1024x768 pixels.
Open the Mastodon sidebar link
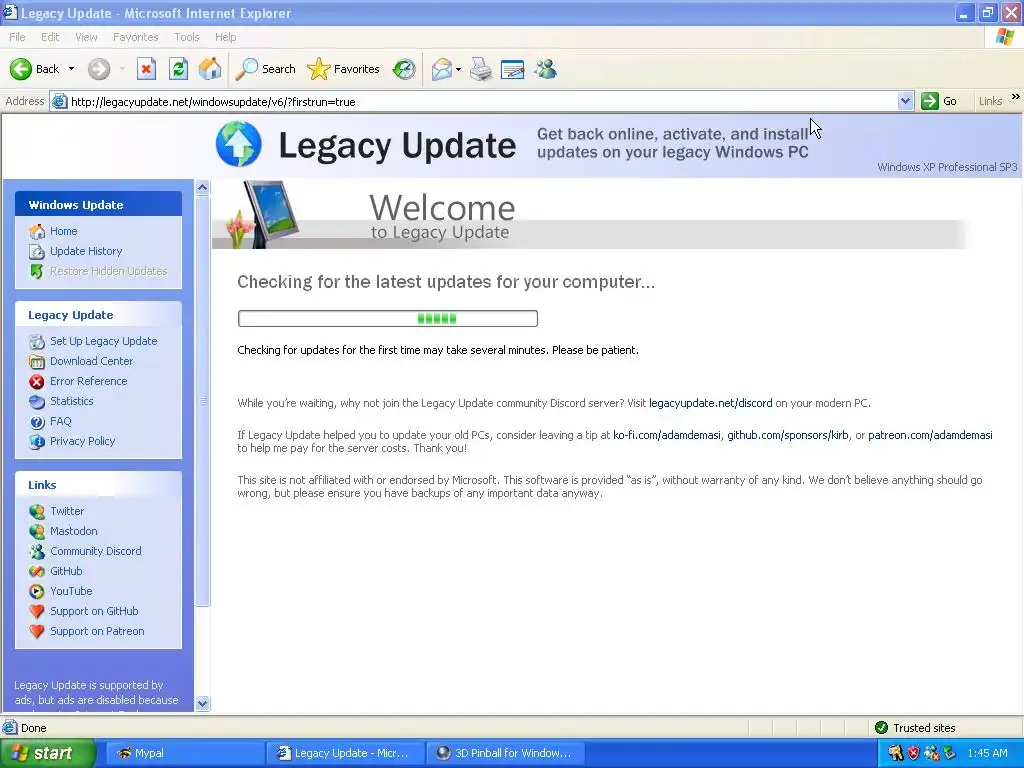74,532
